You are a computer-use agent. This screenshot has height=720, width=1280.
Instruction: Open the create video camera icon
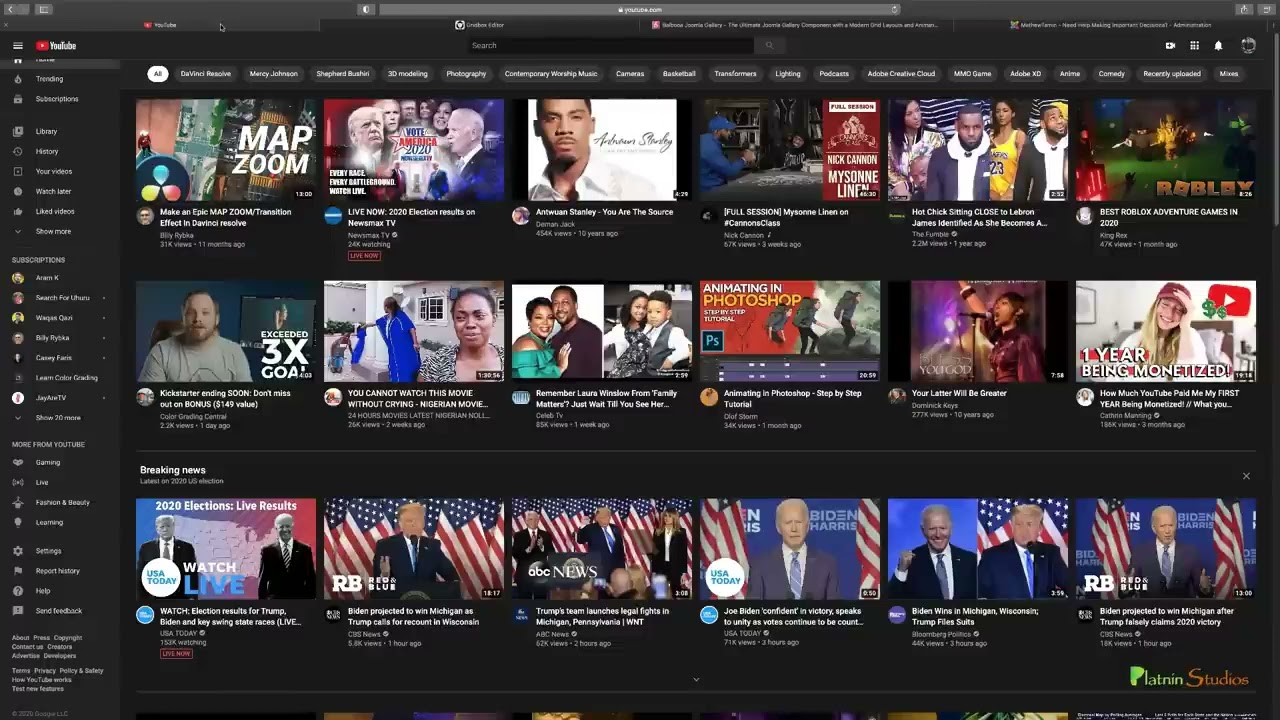tap(1170, 46)
